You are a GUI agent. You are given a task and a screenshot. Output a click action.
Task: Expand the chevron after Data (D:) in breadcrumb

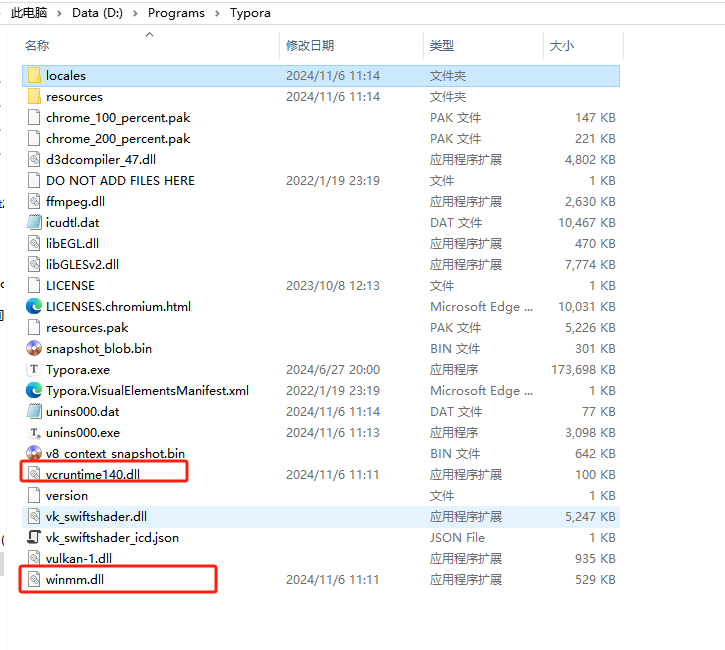135,13
